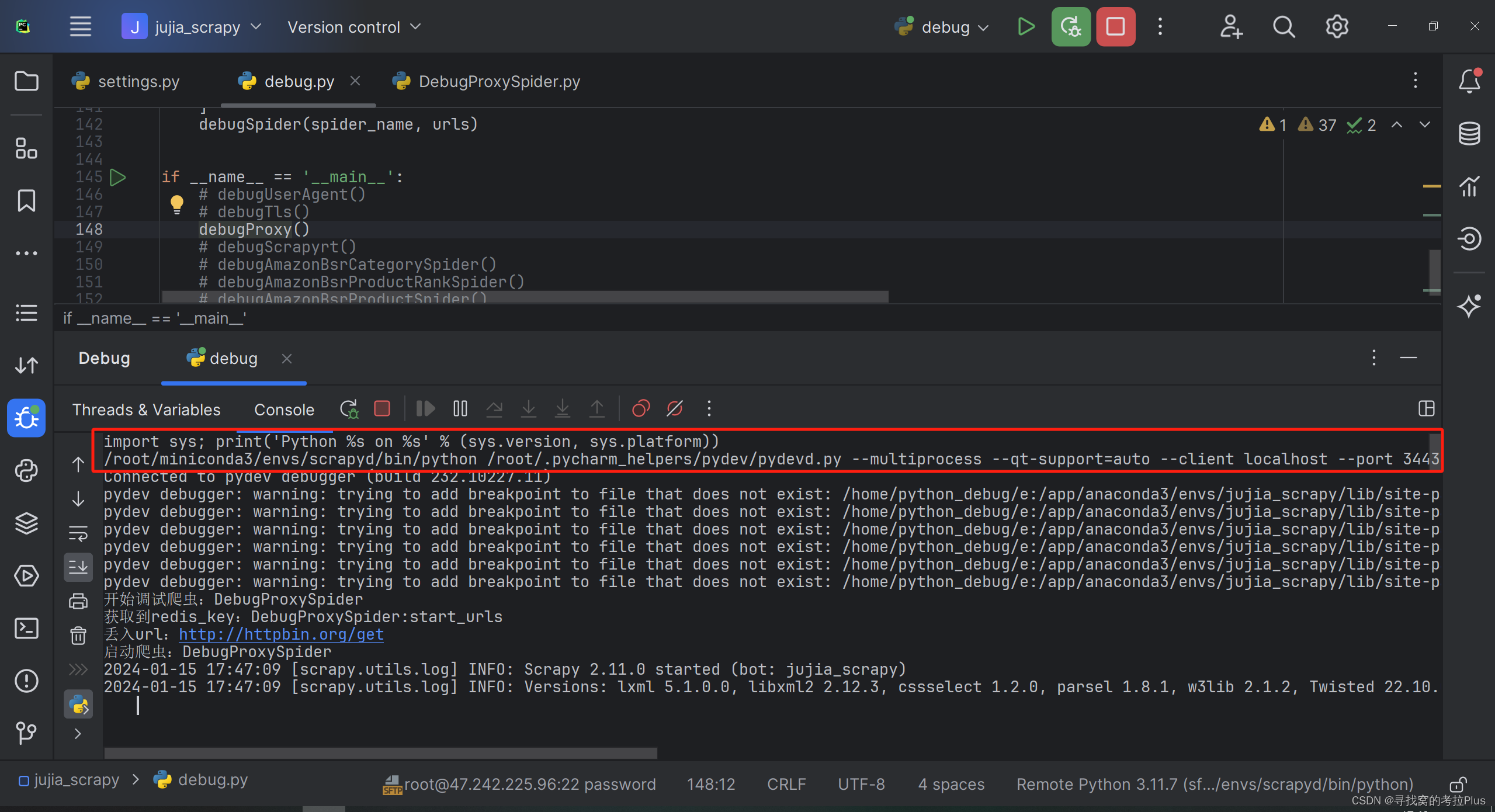Viewport: 1495px width, 812px height.
Task: Stop the running debug session red button
Action: click(1115, 27)
